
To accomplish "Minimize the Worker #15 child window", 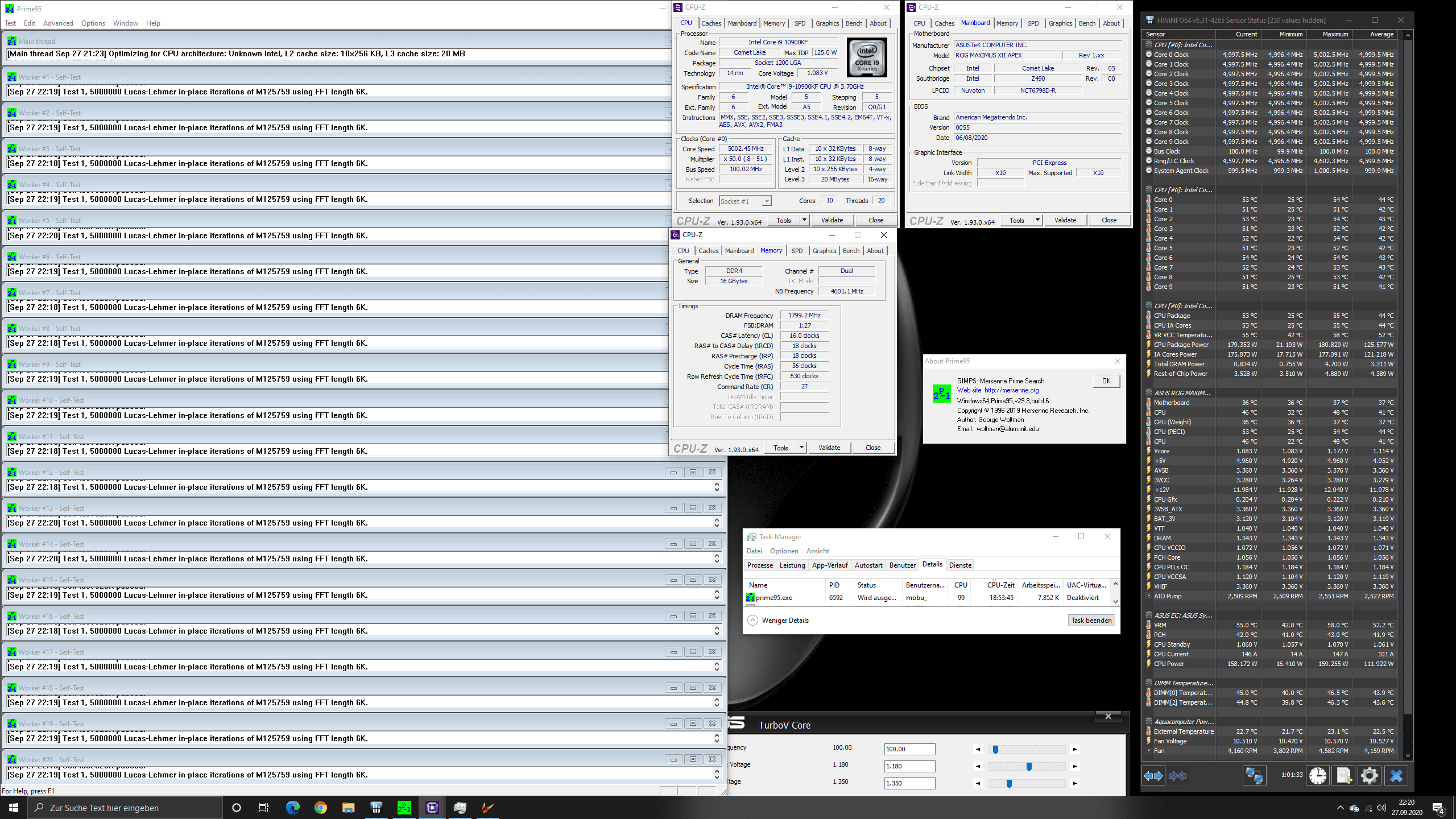I will pos(673,580).
